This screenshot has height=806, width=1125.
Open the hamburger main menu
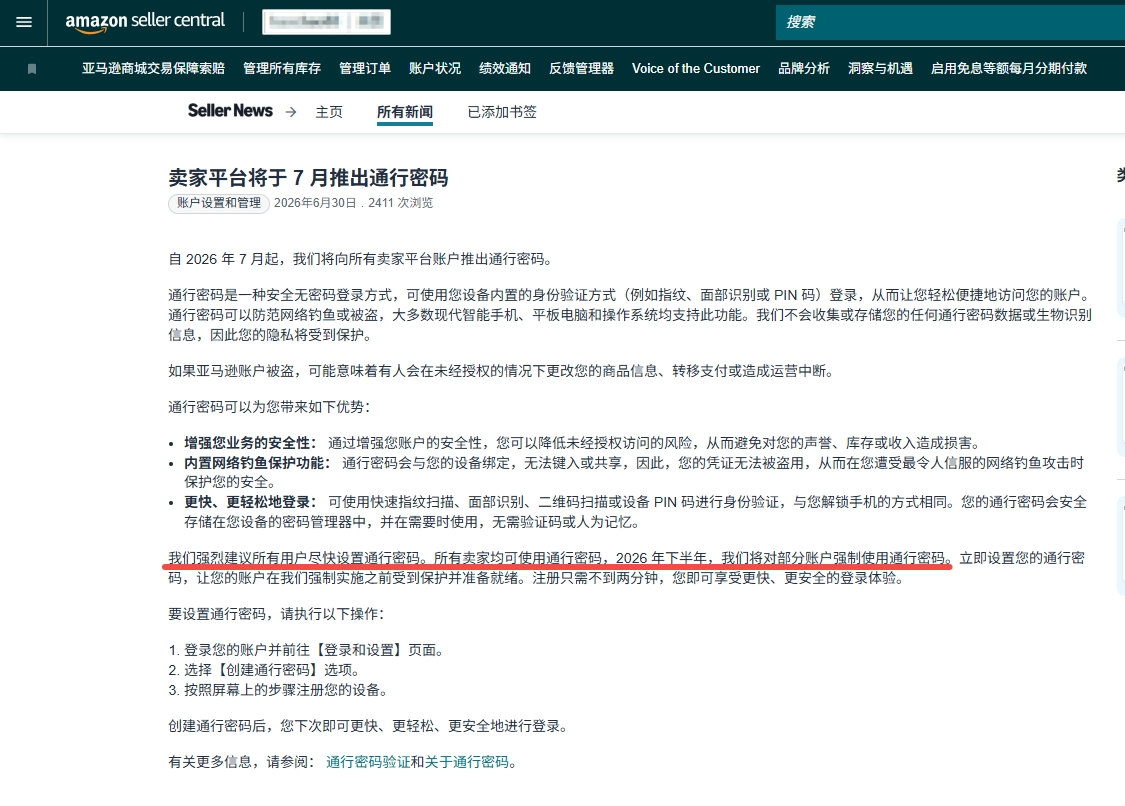[24, 22]
